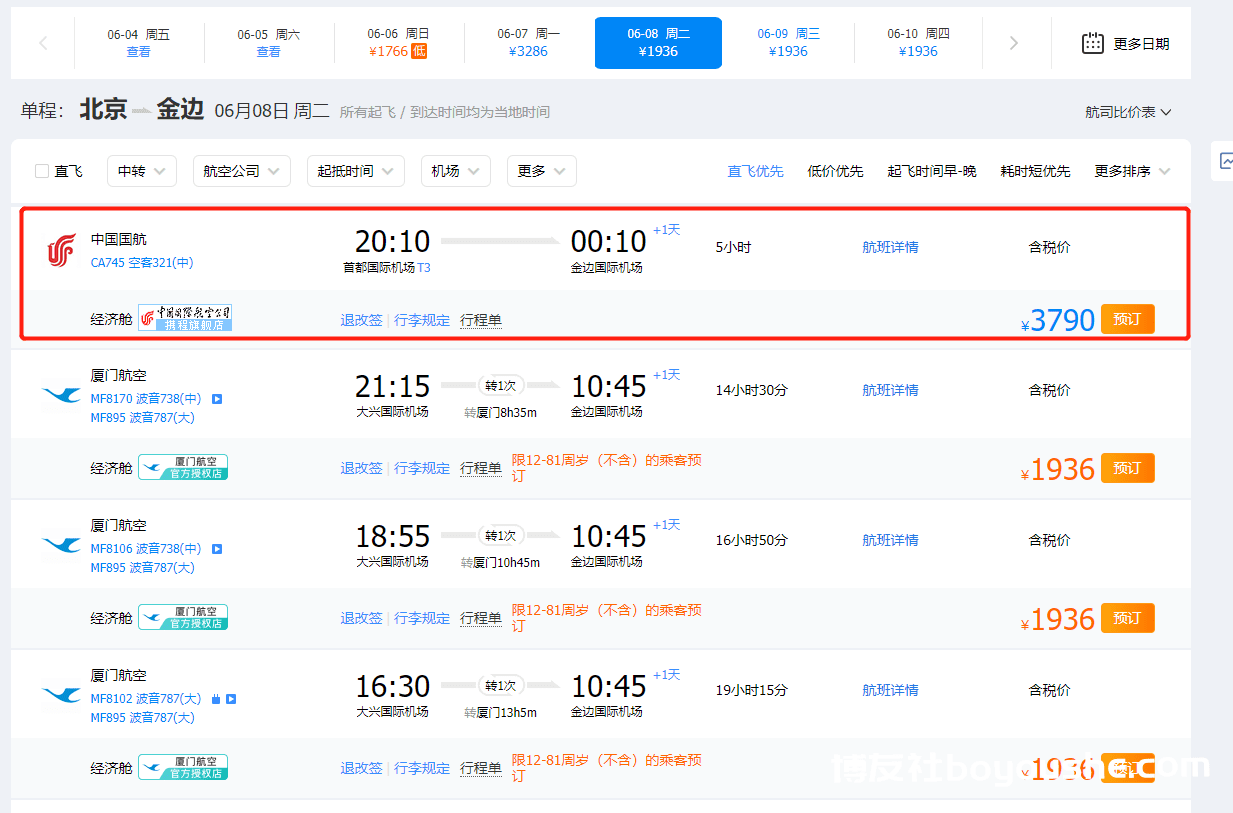Book the ¥3790 Air China flight
The width and height of the screenshot is (1233, 813).
(x=1128, y=319)
